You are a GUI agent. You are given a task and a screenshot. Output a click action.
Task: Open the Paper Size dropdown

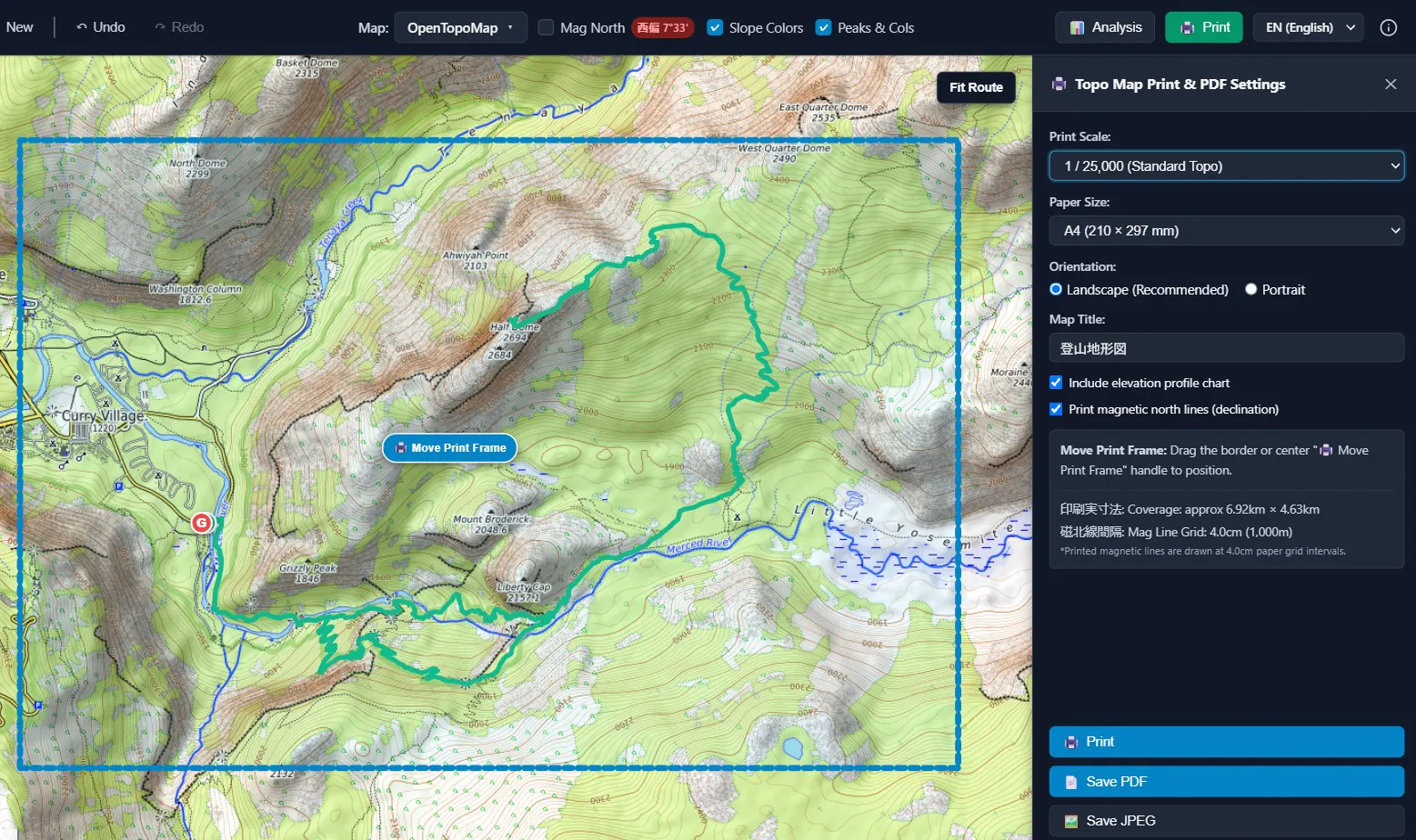(x=1226, y=231)
